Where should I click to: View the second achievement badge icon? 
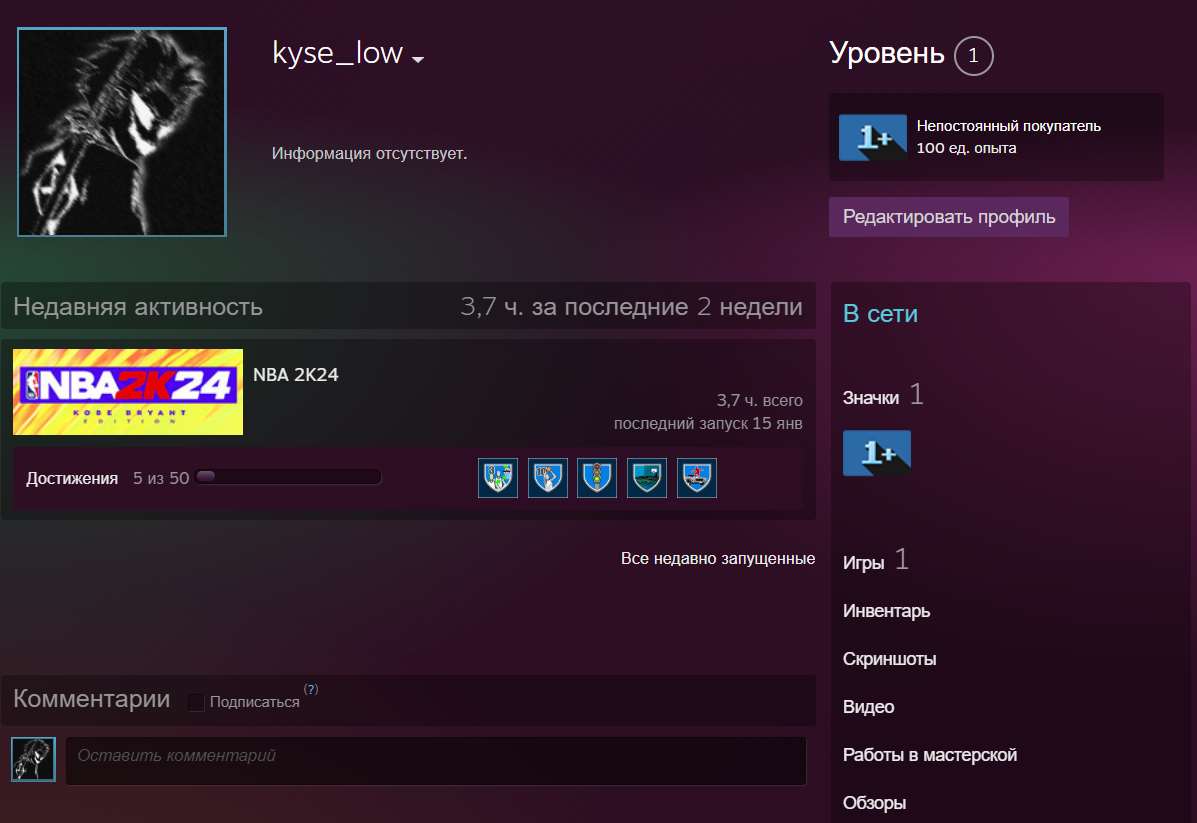coord(547,477)
